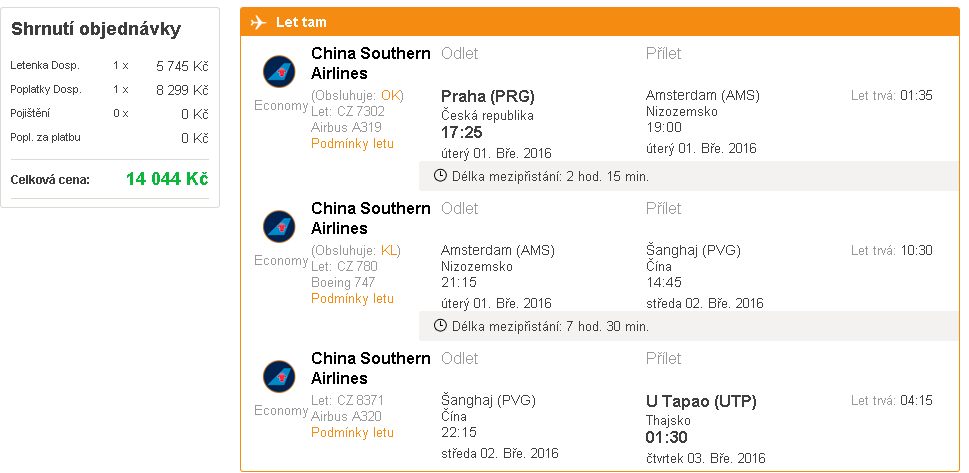This screenshot has width=969, height=473.
Task: Select the Let tam header bar
Action: (599, 22)
